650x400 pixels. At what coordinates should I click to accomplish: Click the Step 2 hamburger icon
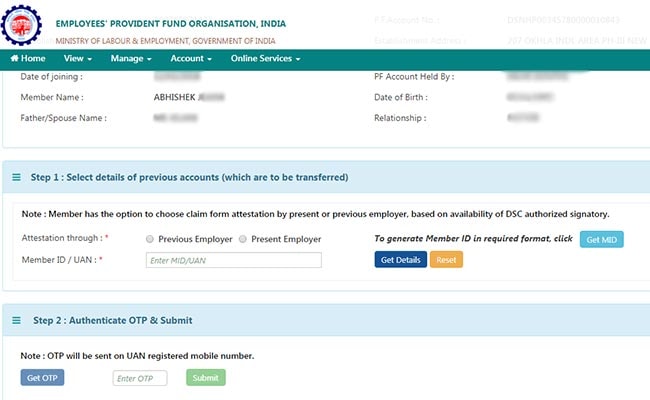pos(16,320)
